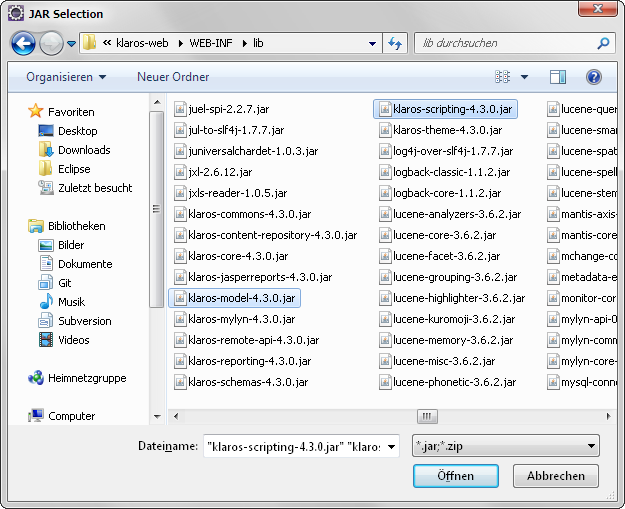
Task: Open the address bar history dropdown
Action: (372, 43)
